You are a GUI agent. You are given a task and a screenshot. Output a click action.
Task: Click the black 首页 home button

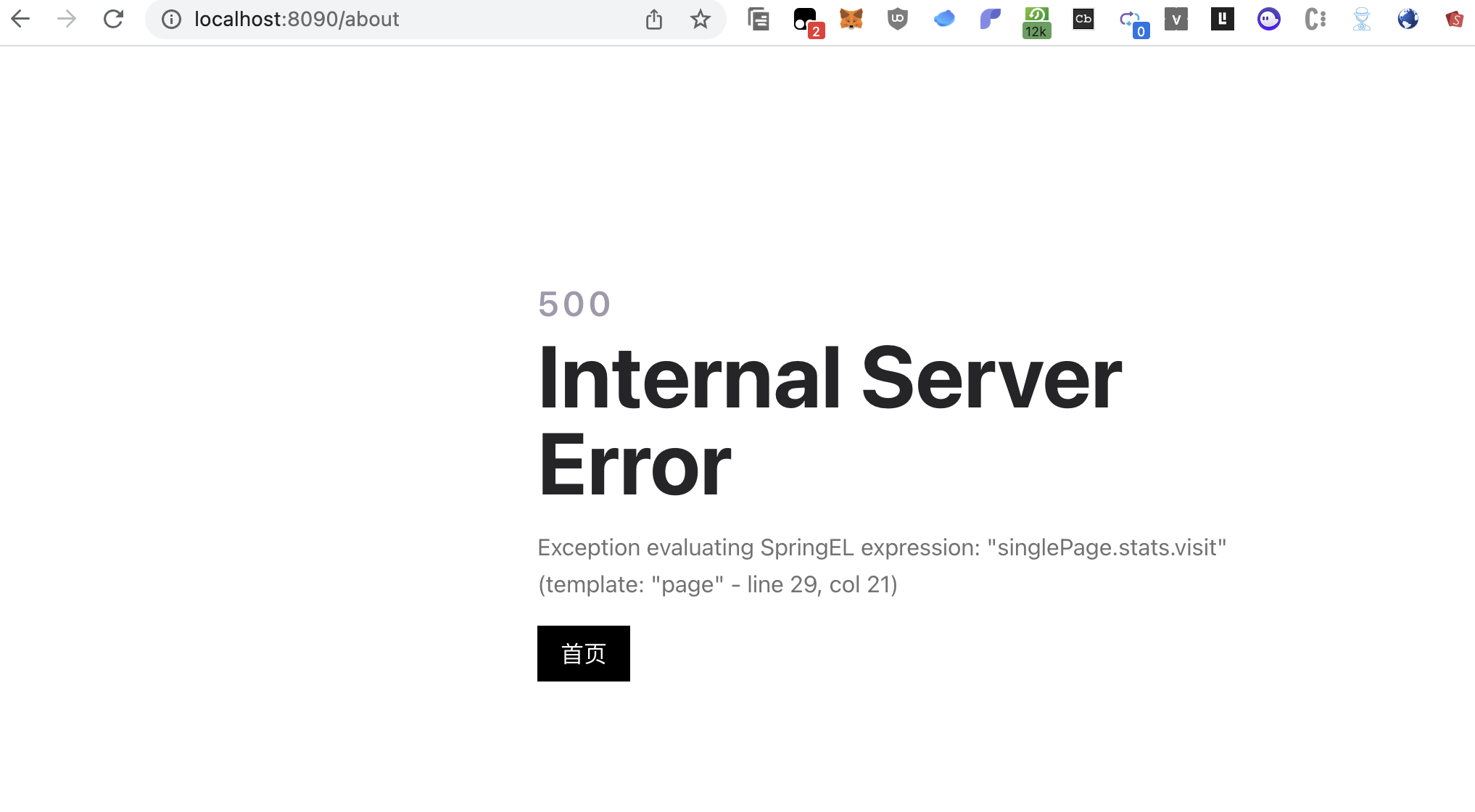pos(583,653)
